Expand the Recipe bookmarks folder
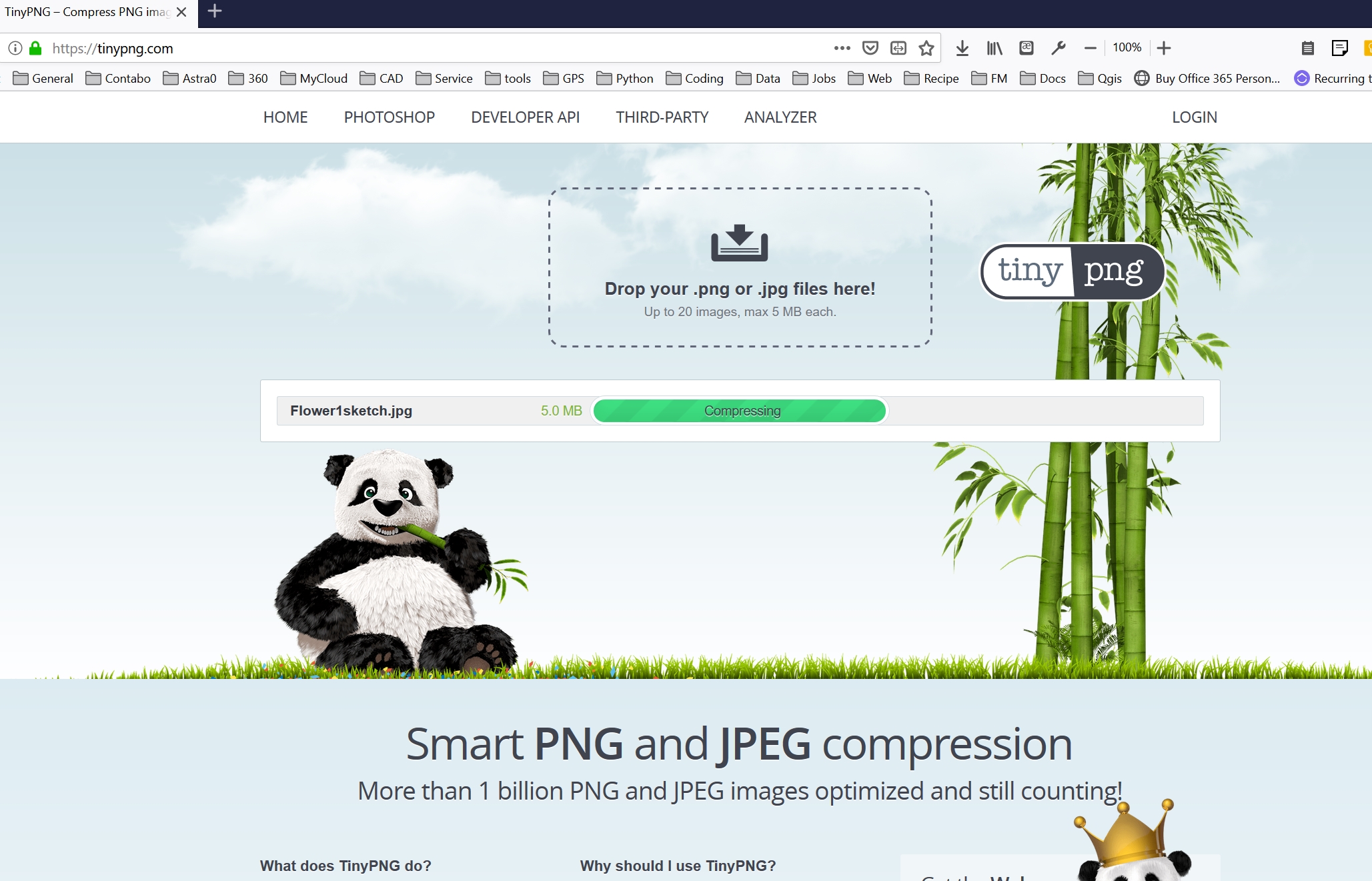 tap(932, 79)
